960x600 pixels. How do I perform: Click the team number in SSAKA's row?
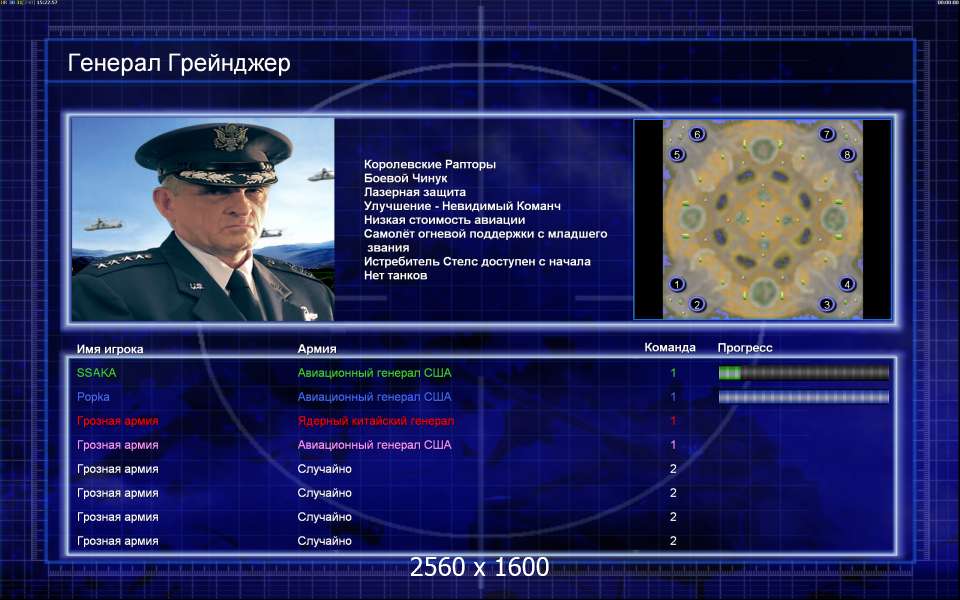[x=673, y=373]
